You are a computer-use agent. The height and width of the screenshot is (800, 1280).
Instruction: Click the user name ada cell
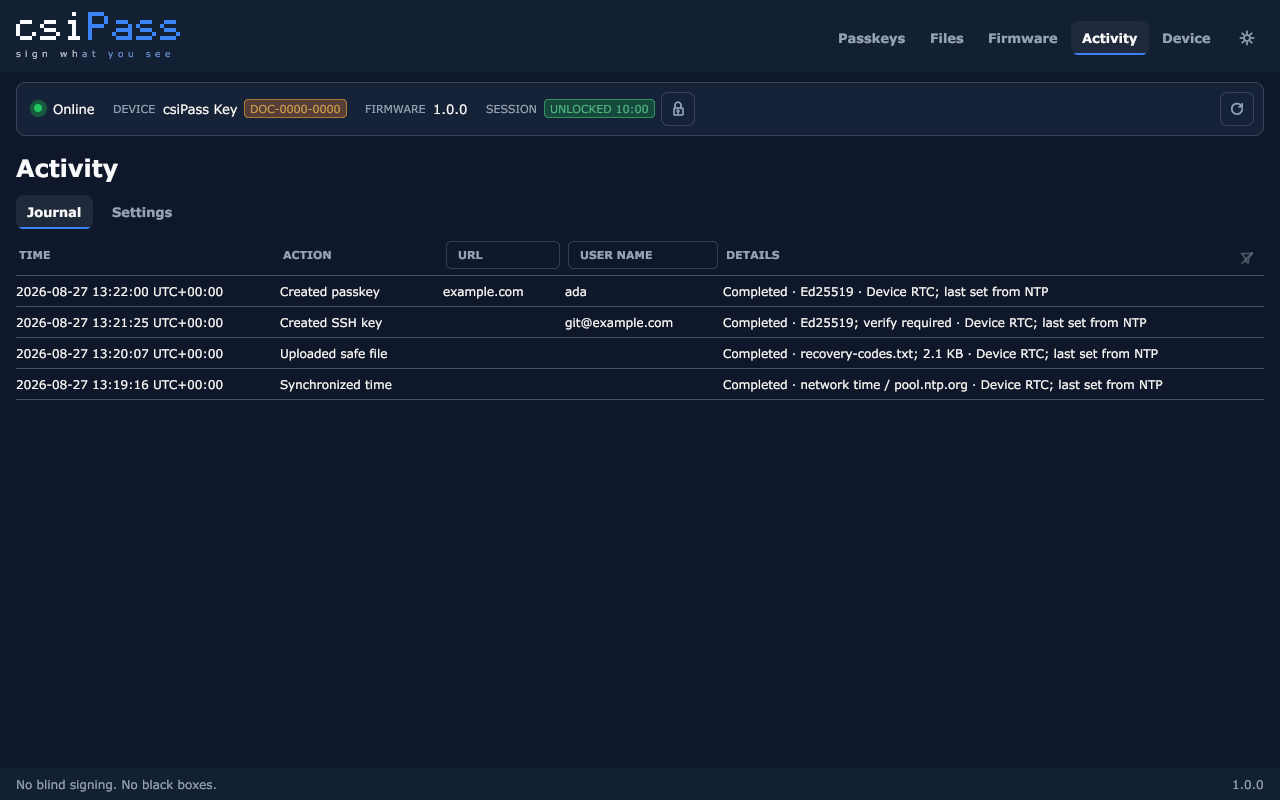576,292
